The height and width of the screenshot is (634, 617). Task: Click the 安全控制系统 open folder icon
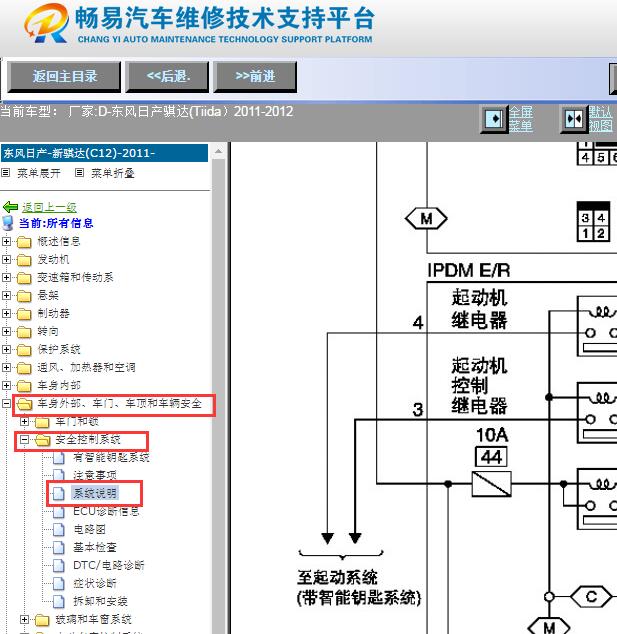tap(42, 440)
